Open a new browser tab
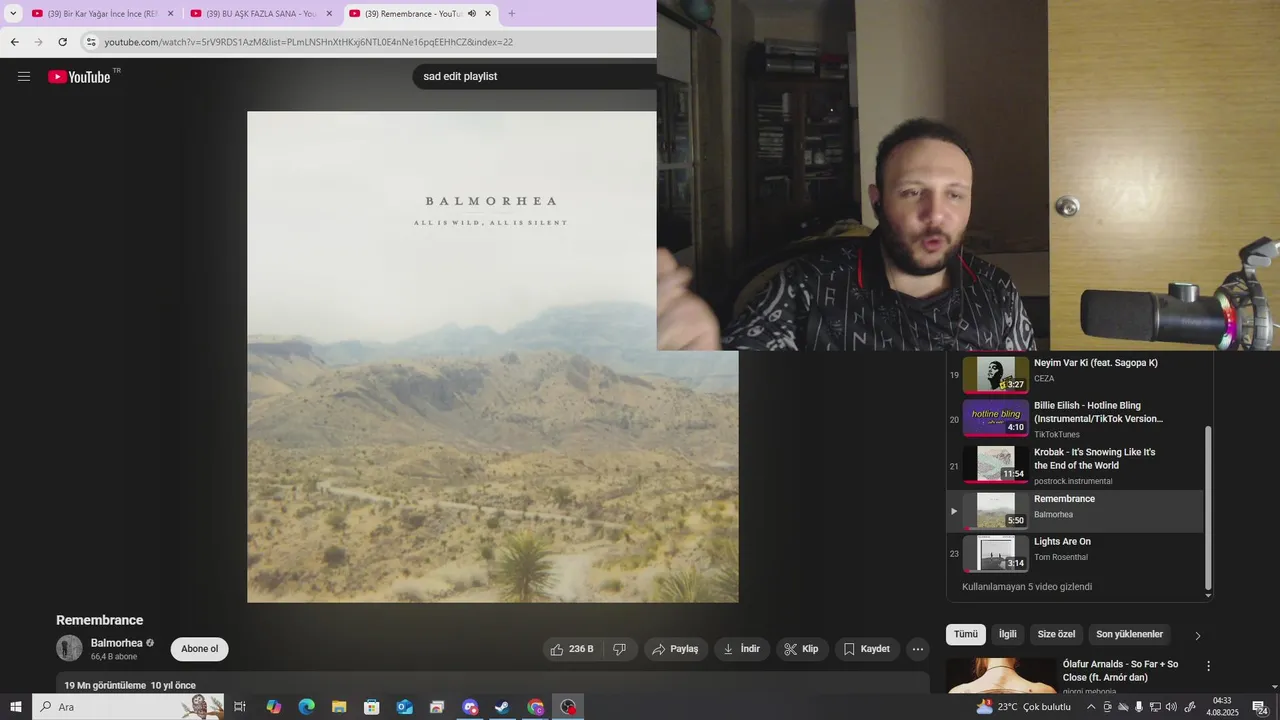The image size is (1280, 720). [512, 14]
